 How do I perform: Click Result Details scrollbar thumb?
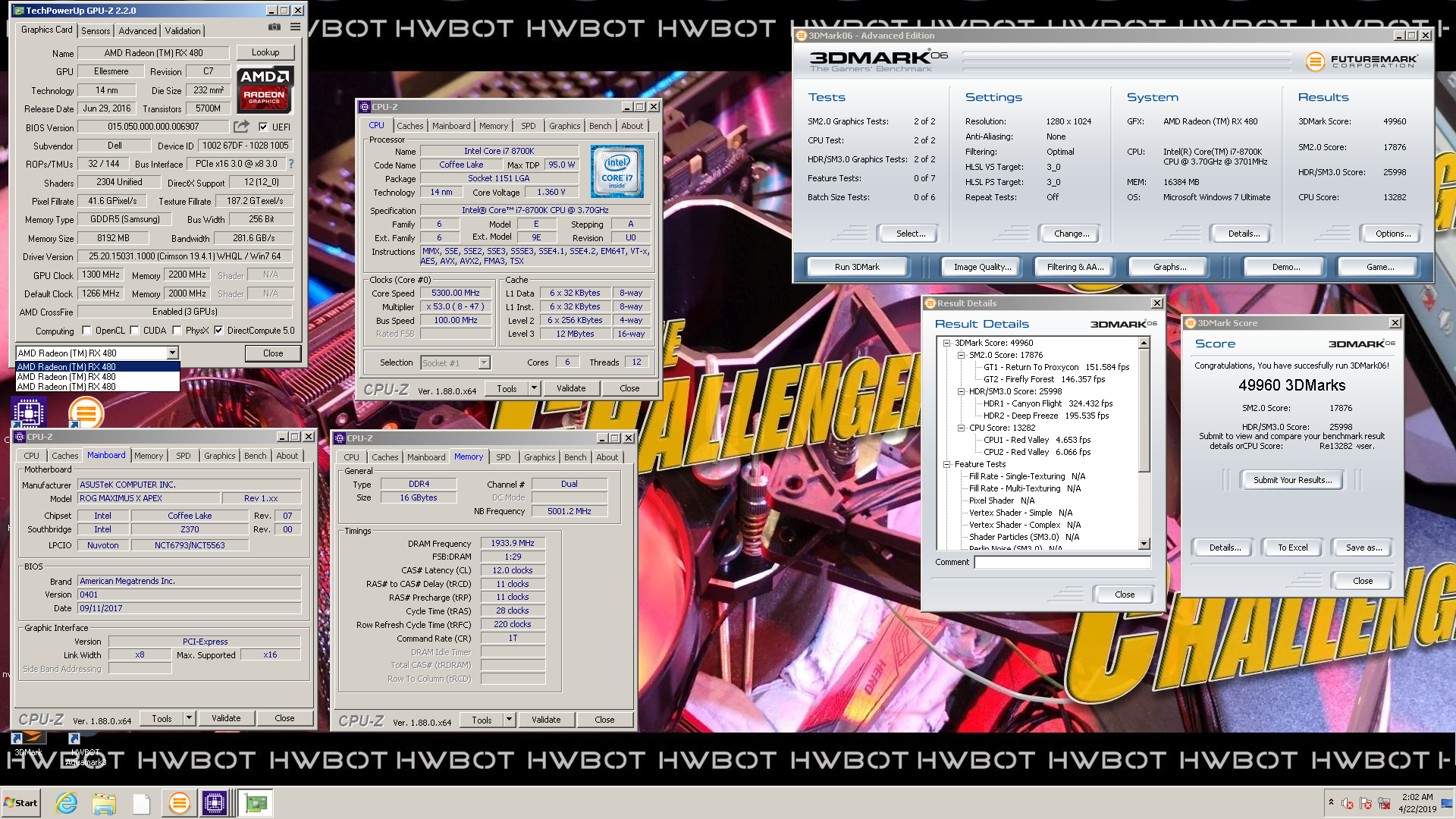tap(1144, 409)
